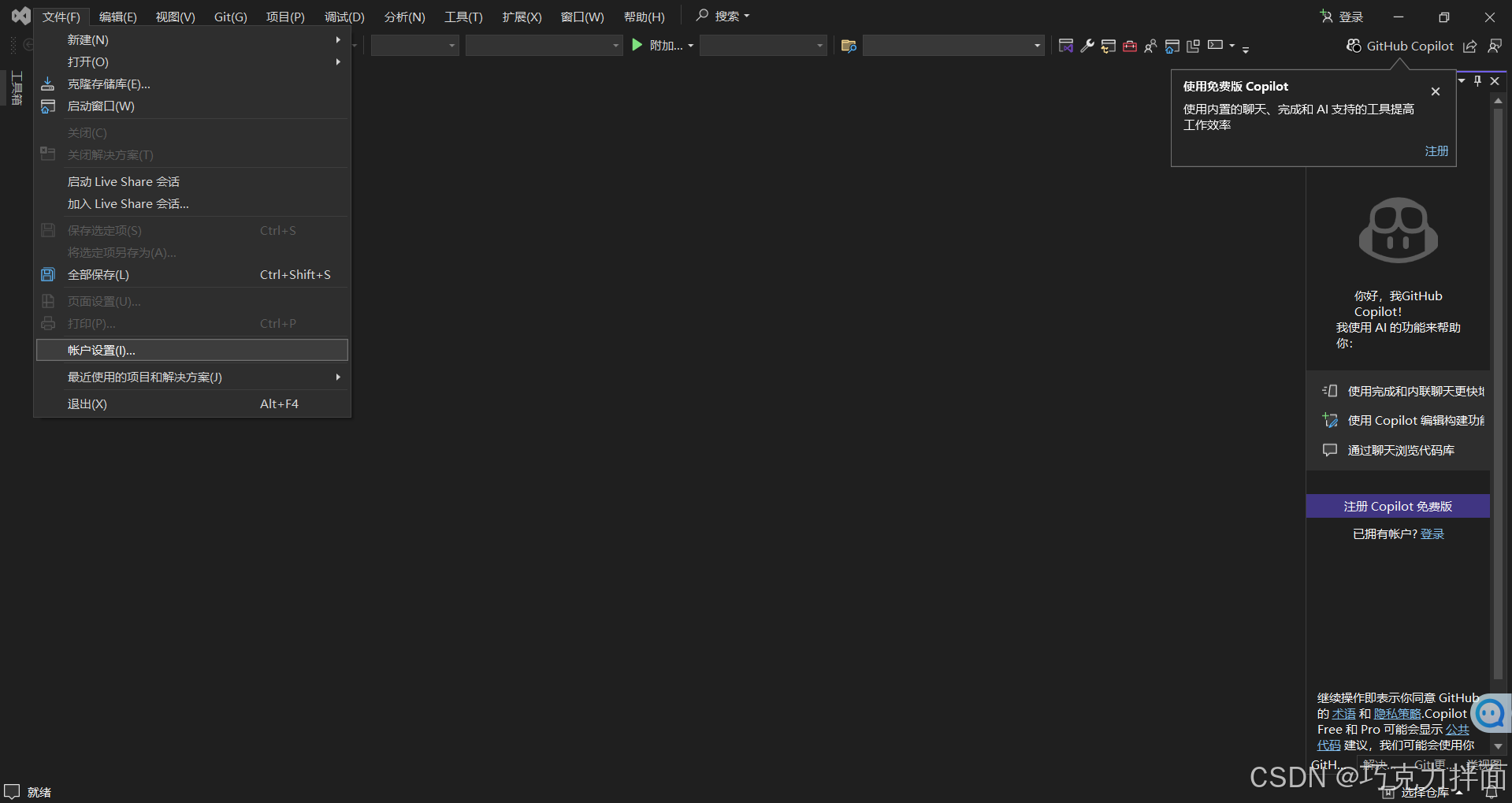1512x803 pixels.
Task: Open the 术语 terms link
Action: point(1344,713)
